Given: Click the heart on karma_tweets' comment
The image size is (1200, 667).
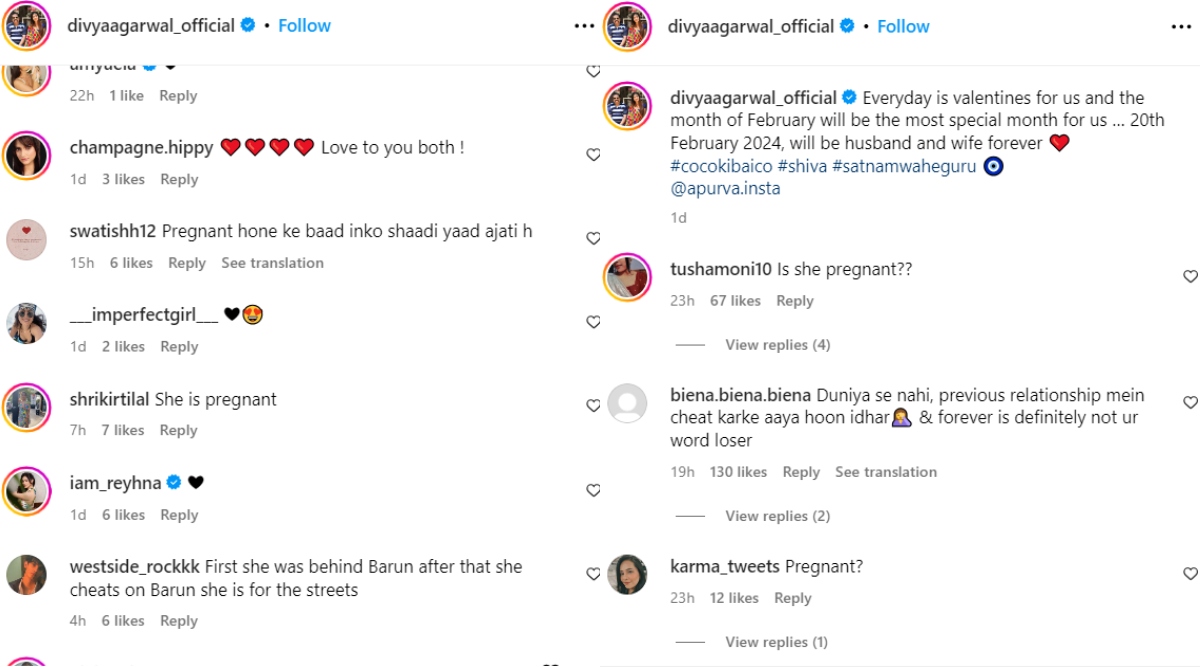Looking at the screenshot, I should click(x=1190, y=574).
